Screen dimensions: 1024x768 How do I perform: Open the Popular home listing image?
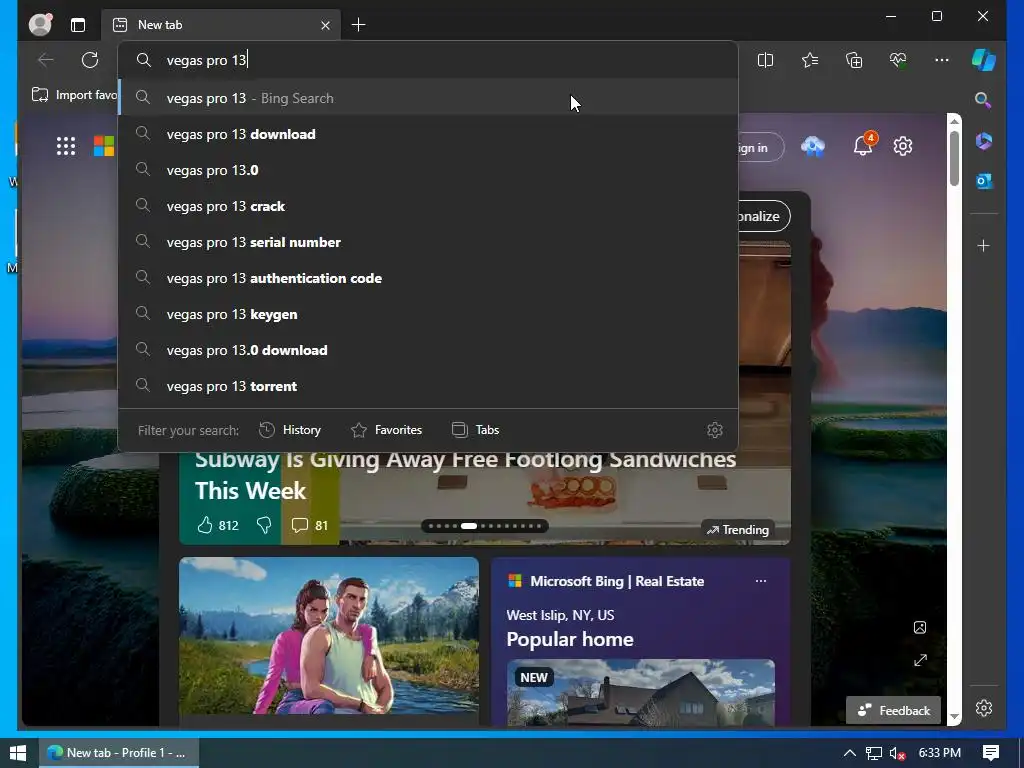(x=641, y=692)
